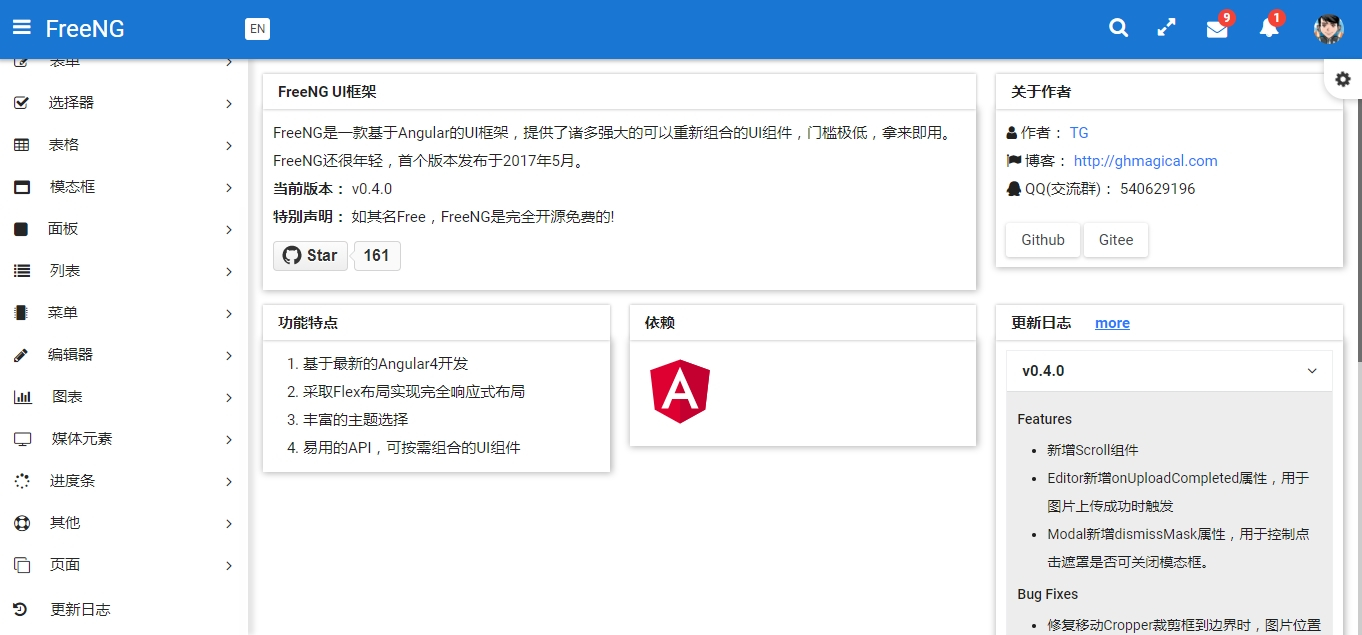
Task: Expand 菜单 chevron arrow
Action: click(229, 314)
